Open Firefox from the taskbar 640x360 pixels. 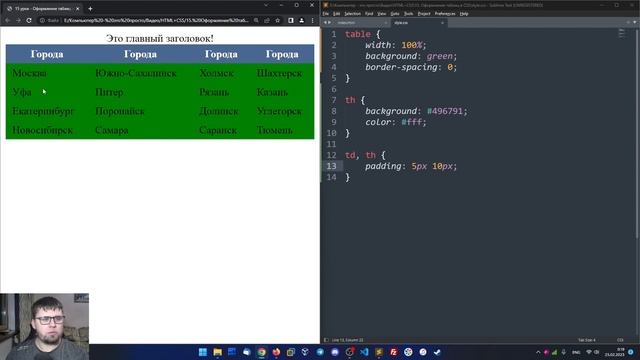[276, 352]
